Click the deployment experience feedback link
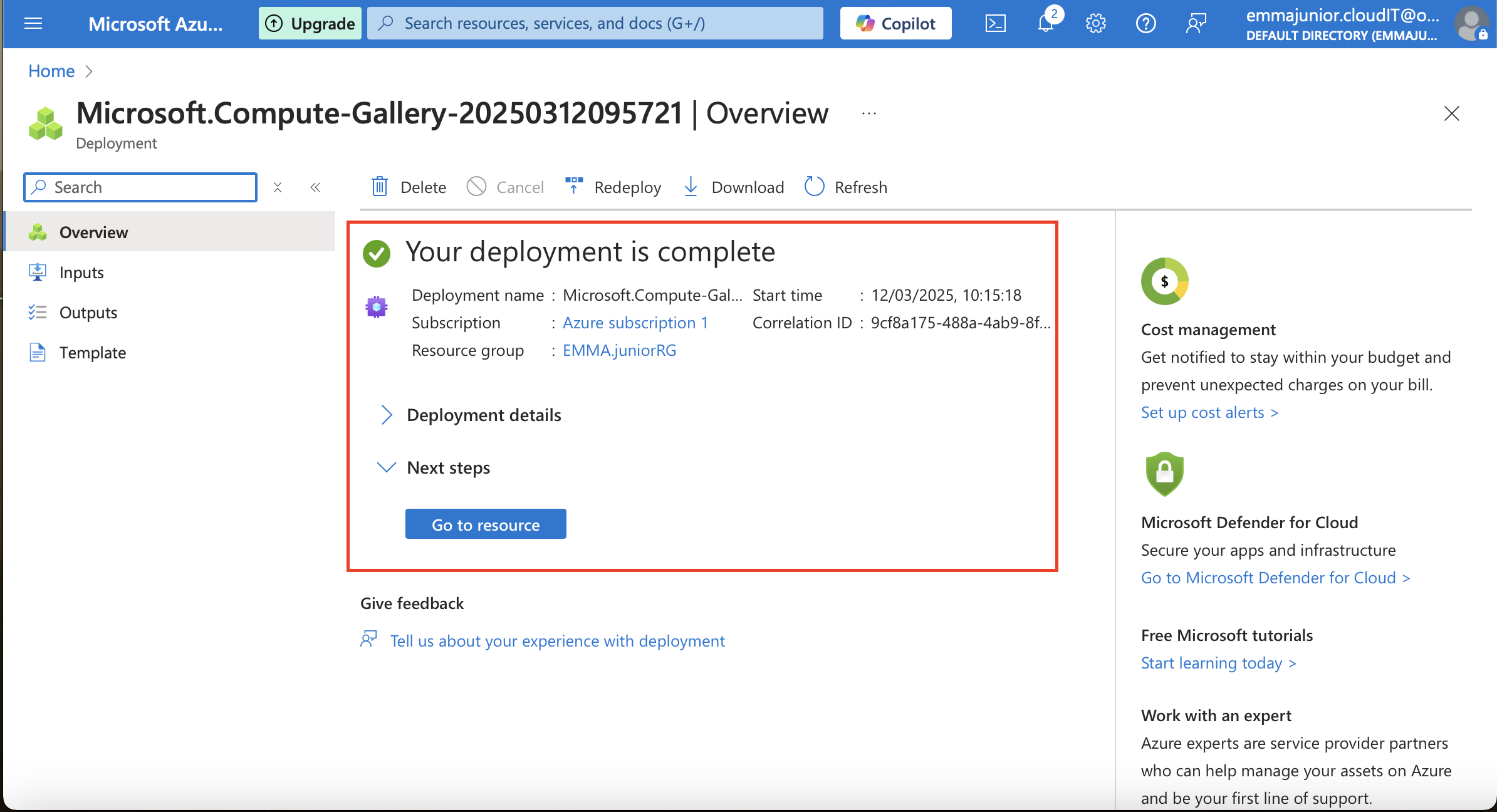Viewport: 1497px width, 812px height. coord(557,641)
